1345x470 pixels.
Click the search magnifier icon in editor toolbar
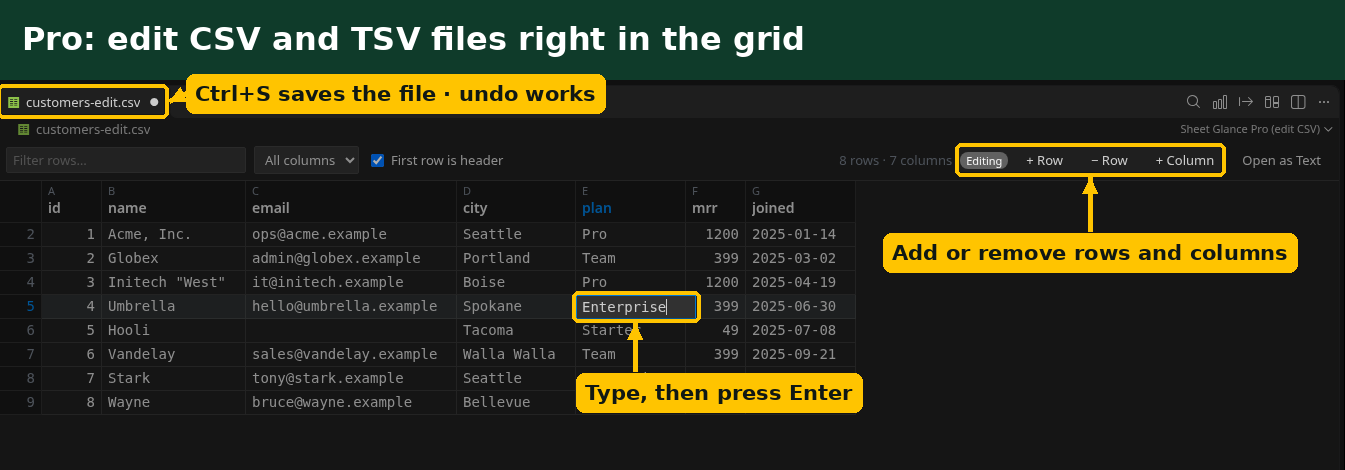coord(1193,102)
